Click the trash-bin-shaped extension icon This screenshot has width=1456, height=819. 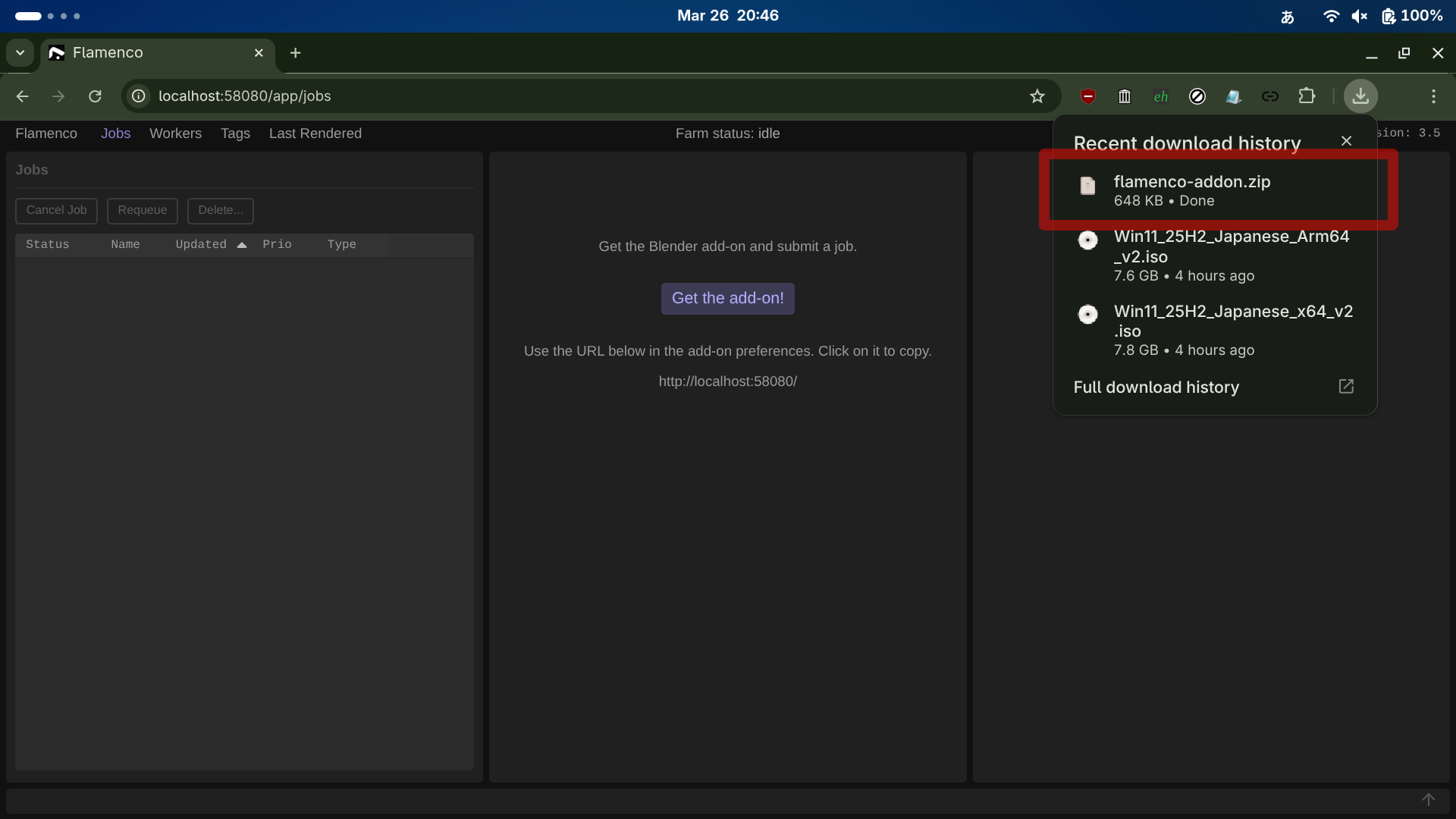1125,96
